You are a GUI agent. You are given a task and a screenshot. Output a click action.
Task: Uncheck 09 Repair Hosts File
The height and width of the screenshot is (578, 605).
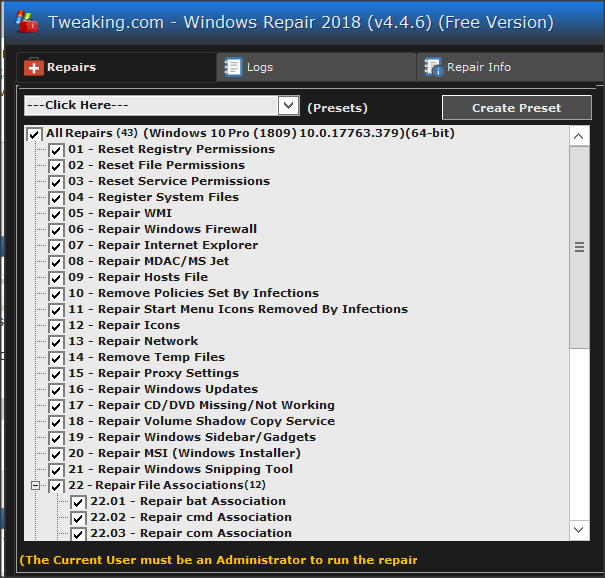[x=56, y=279]
